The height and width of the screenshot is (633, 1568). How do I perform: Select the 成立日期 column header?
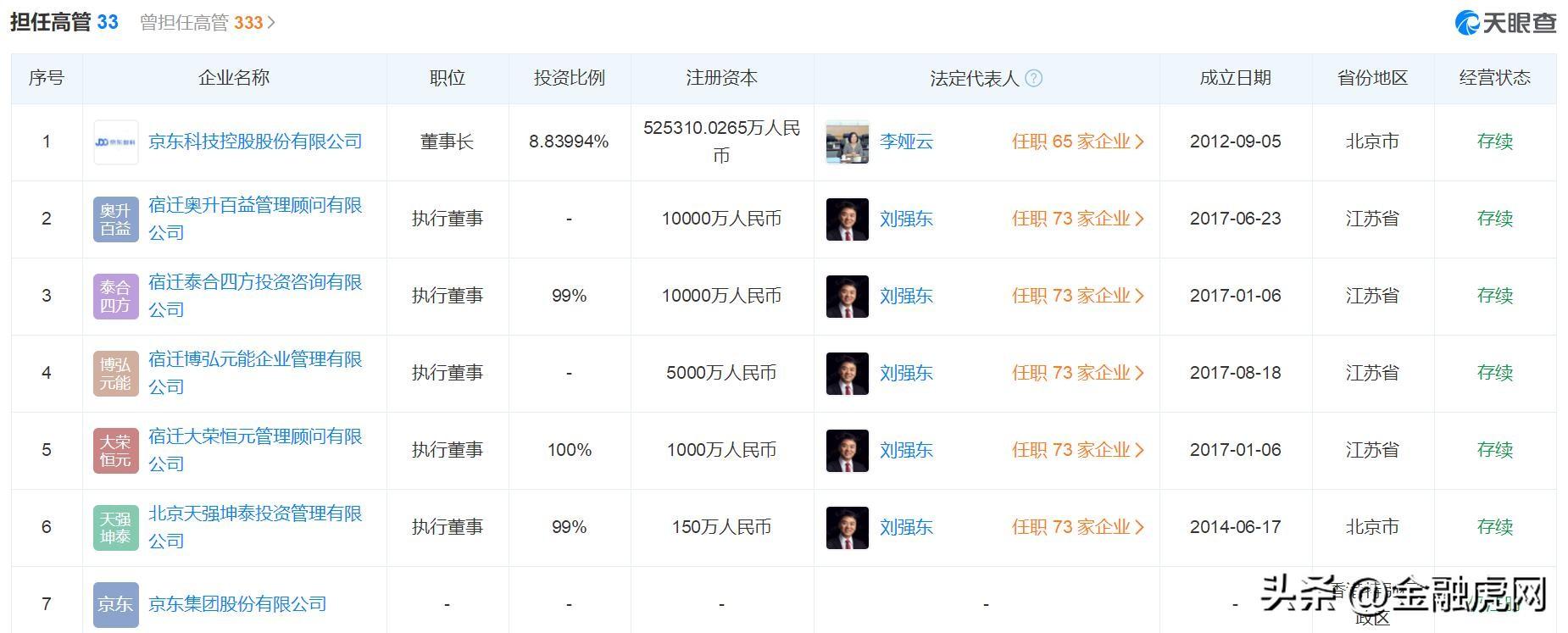(1236, 78)
